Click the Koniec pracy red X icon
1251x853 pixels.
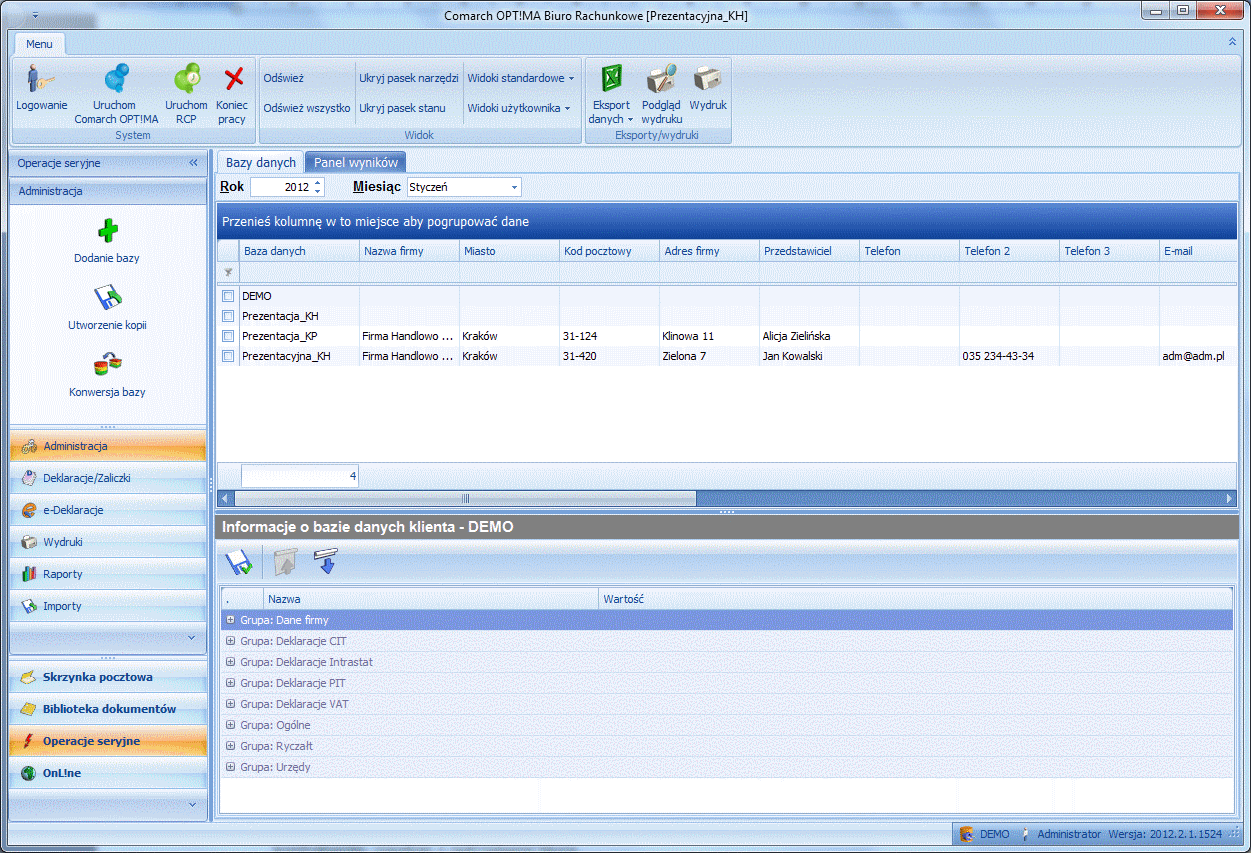(233, 80)
